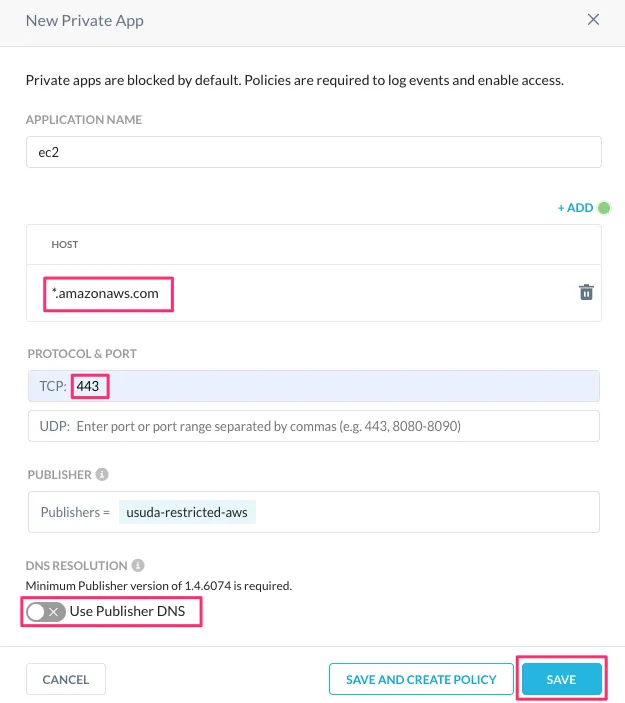Click the Cancel button

coord(66,679)
